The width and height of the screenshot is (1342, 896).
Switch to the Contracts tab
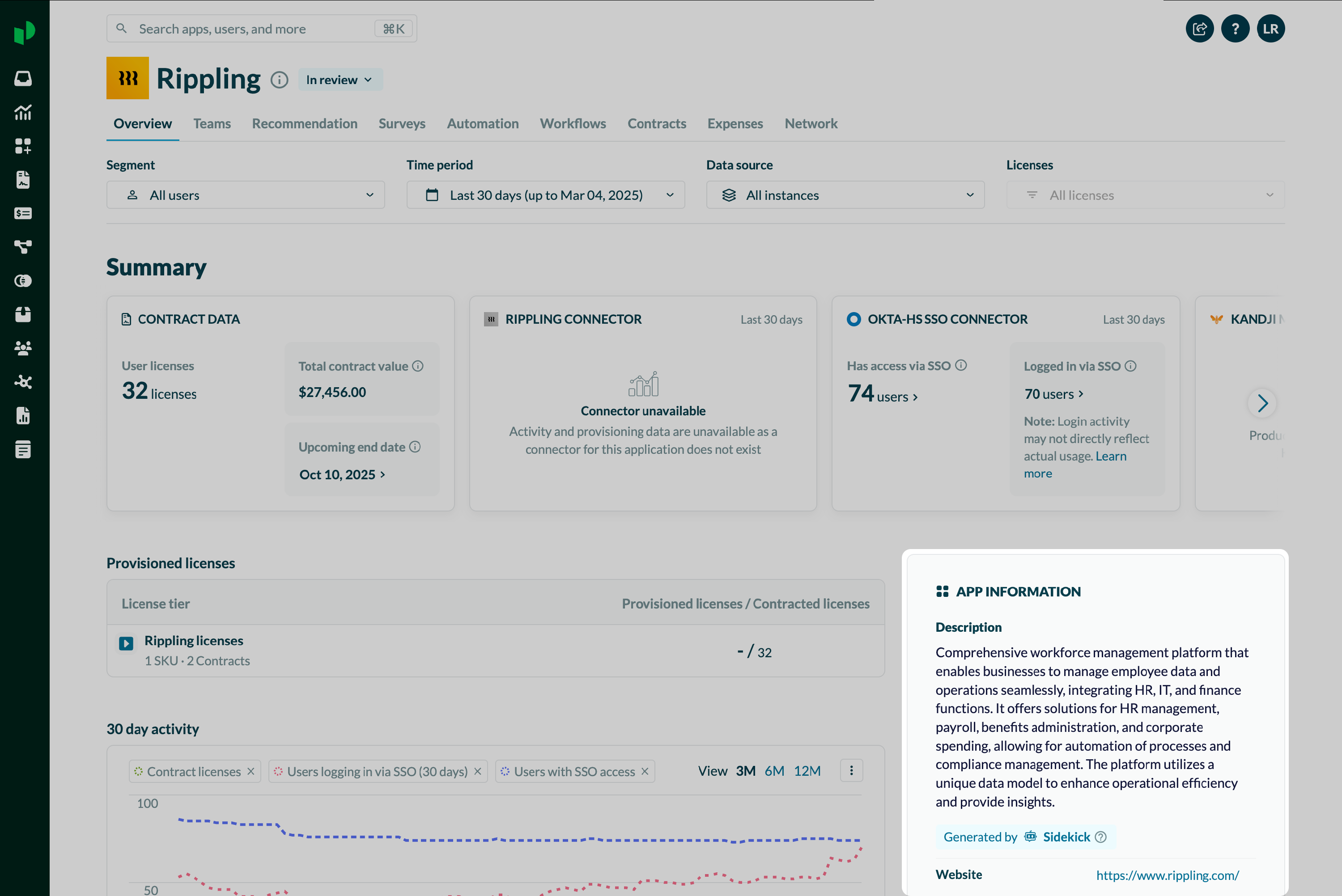point(656,123)
